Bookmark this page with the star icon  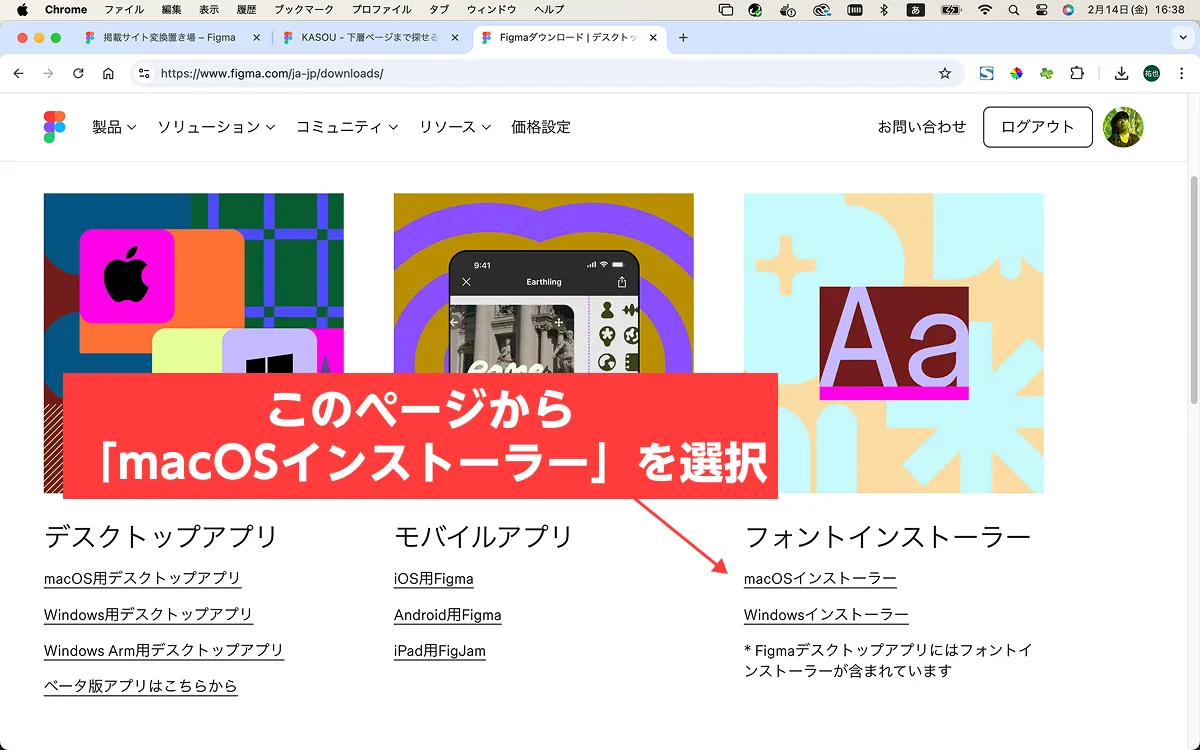click(x=944, y=73)
